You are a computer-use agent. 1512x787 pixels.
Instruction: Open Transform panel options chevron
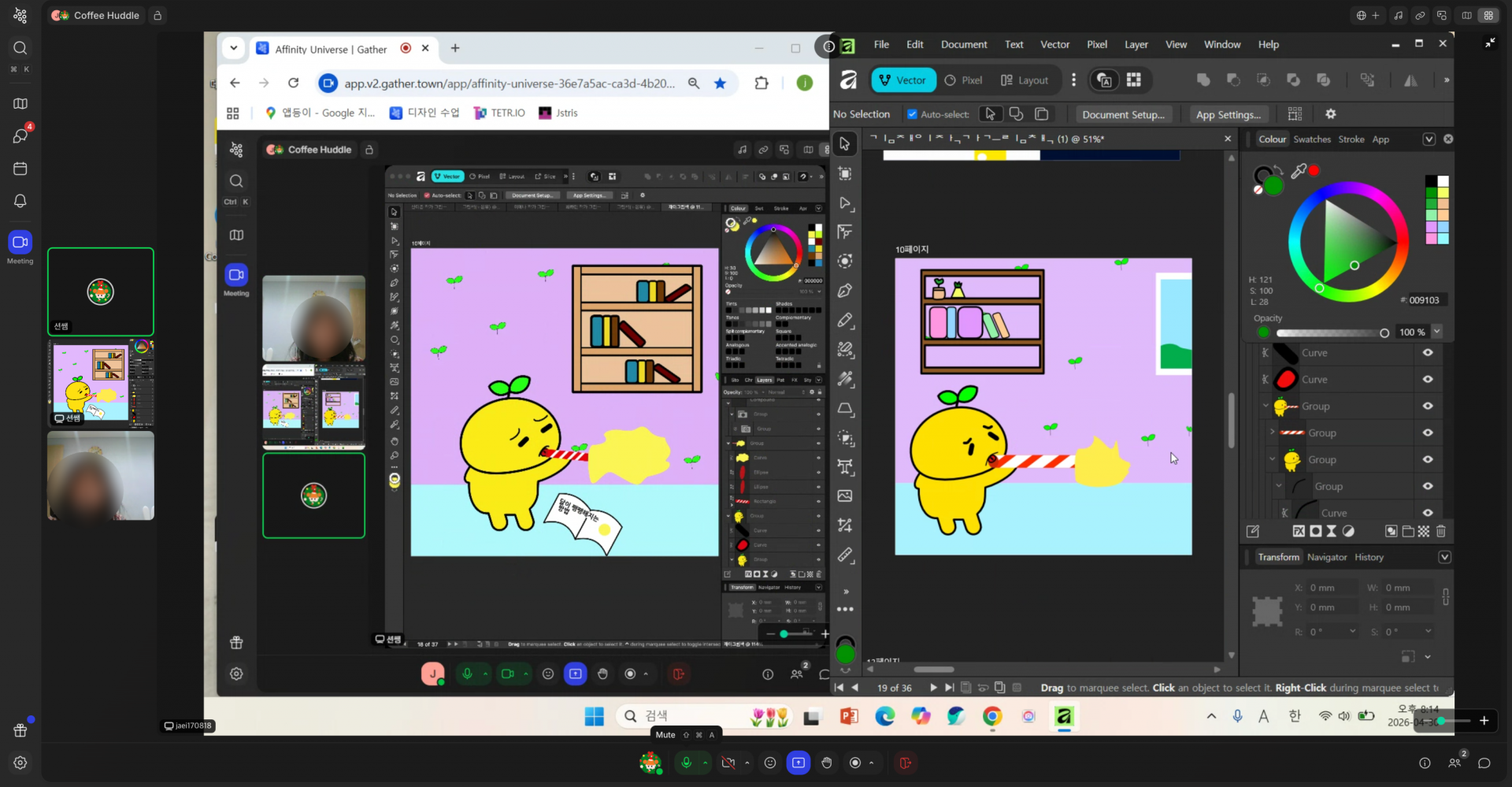(1444, 557)
